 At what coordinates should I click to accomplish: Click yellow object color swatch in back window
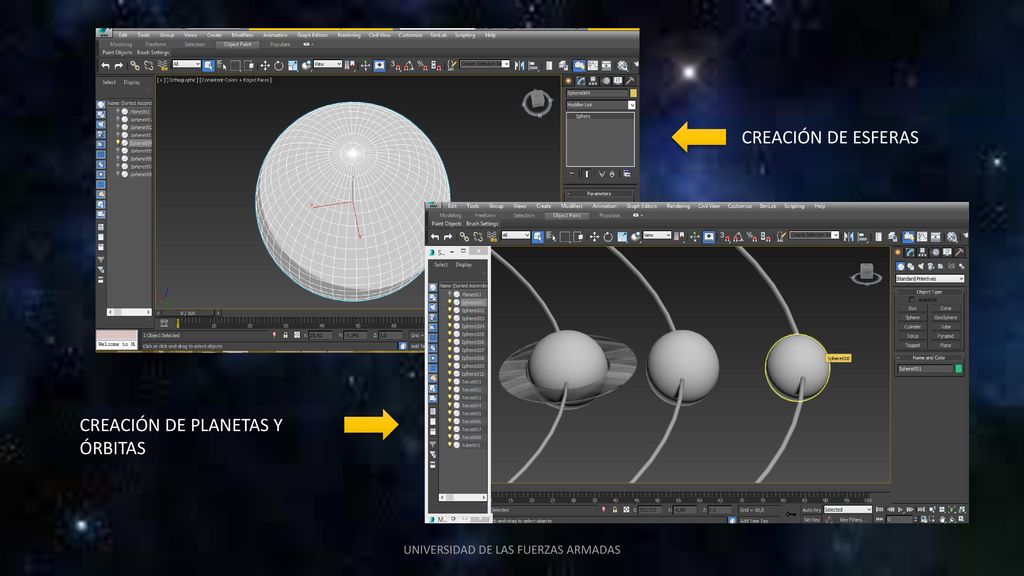point(633,93)
